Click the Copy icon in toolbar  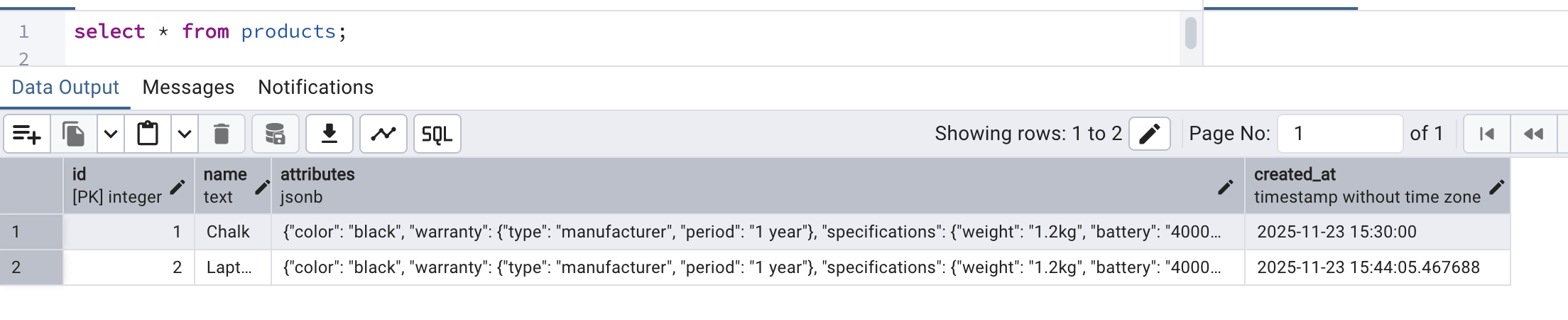[73, 134]
